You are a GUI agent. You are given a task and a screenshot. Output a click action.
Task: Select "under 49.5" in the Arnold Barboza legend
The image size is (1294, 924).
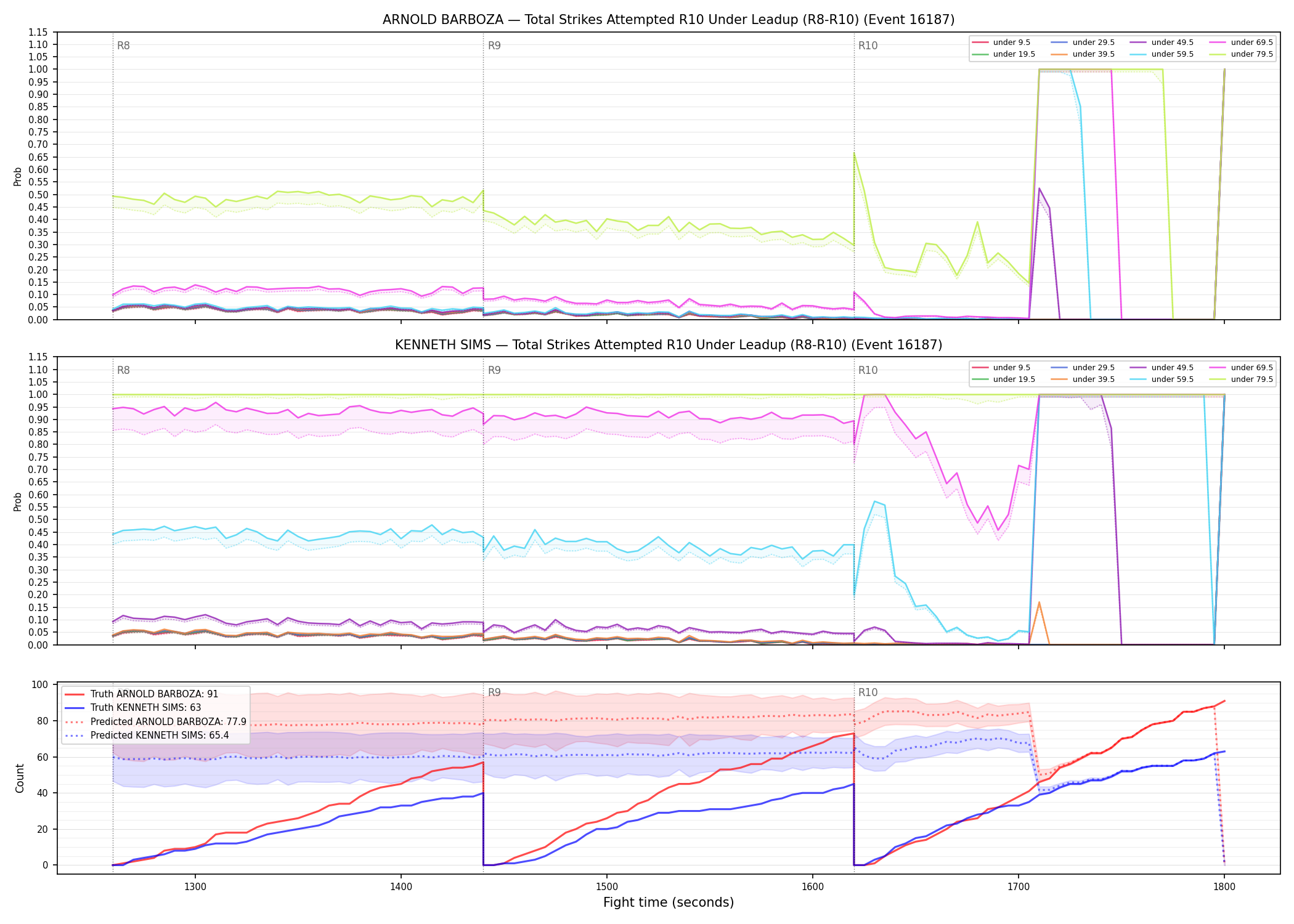pos(1162,43)
